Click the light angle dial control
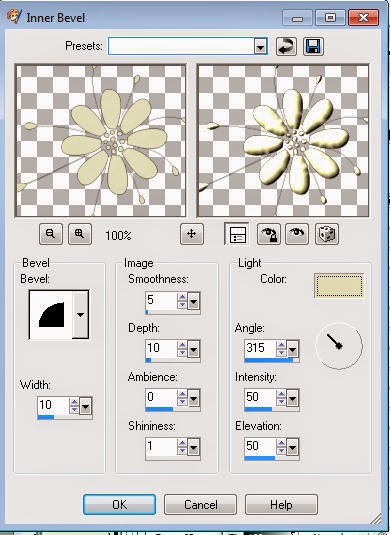 click(338, 346)
